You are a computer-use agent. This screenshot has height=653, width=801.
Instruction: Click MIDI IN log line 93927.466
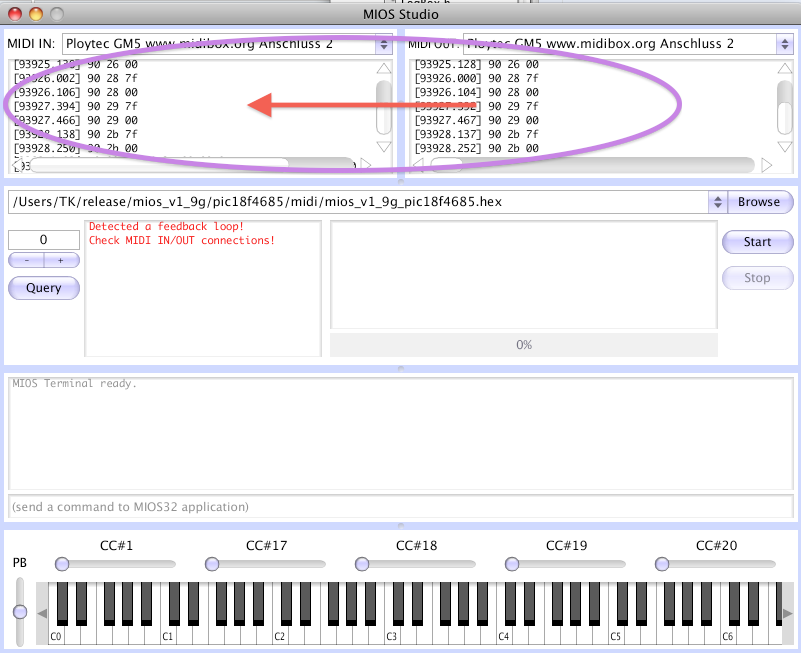tap(76, 120)
